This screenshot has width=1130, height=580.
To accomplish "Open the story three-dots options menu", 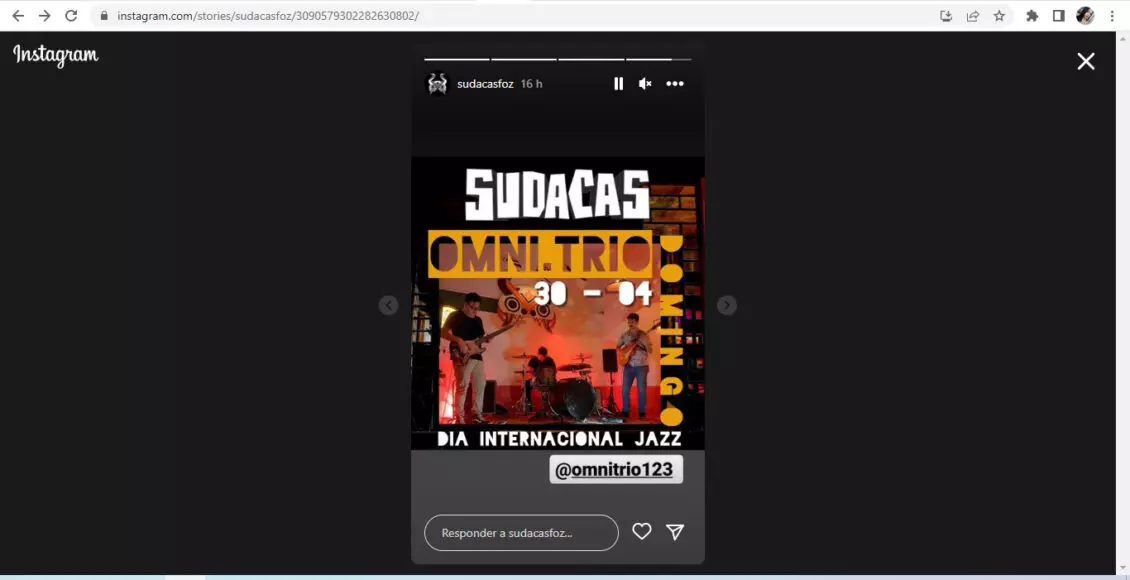I will tap(675, 84).
